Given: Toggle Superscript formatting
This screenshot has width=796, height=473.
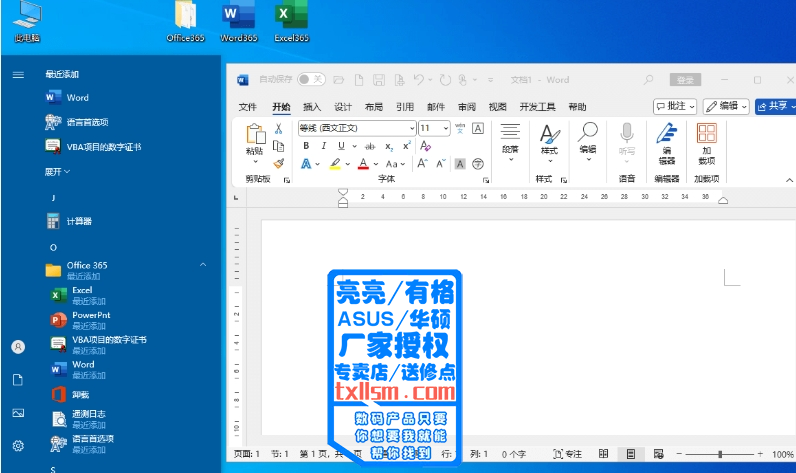Looking at the screenshot, I should tap(406, 146).
